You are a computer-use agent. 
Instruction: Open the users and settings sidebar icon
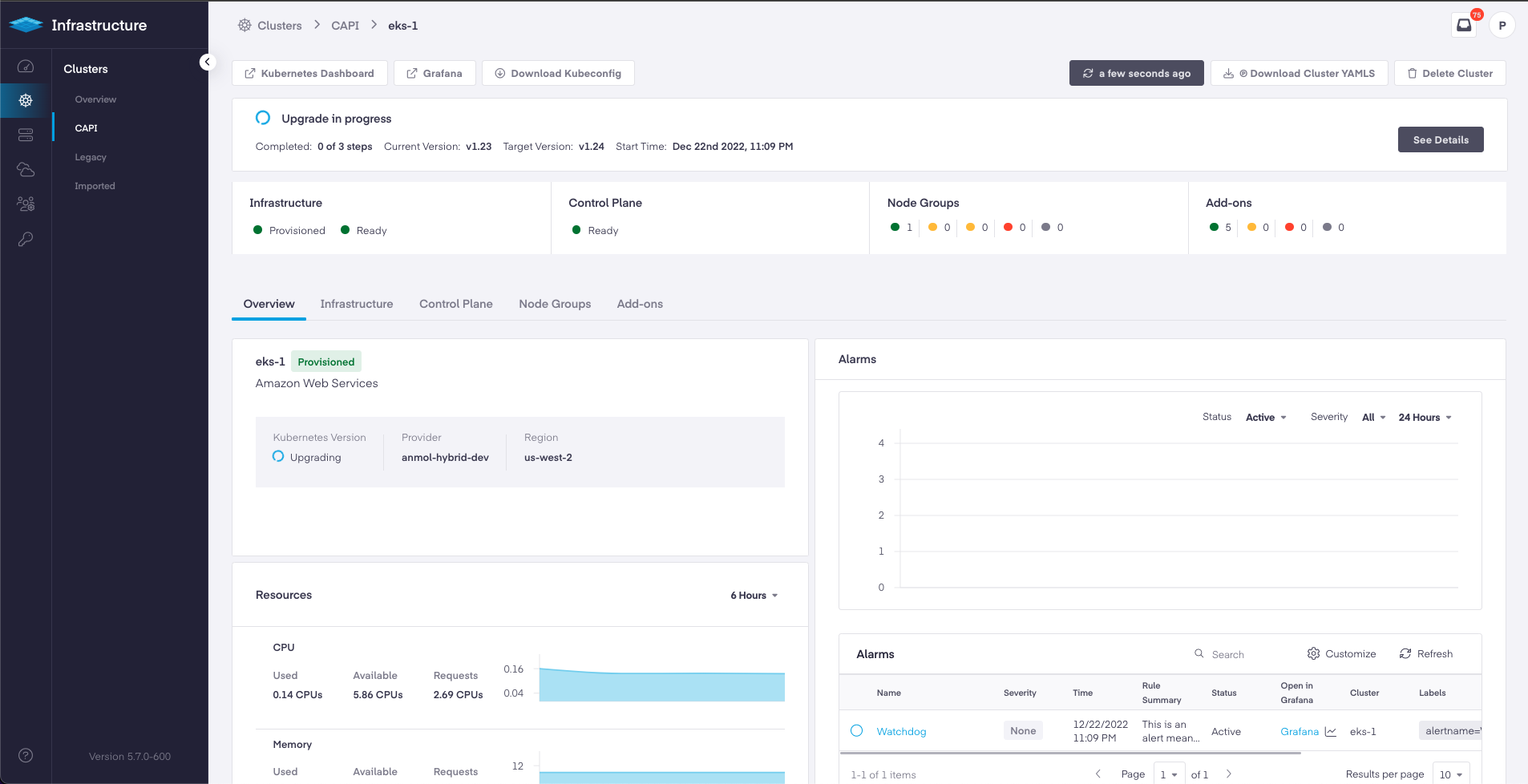click(26, 204)
